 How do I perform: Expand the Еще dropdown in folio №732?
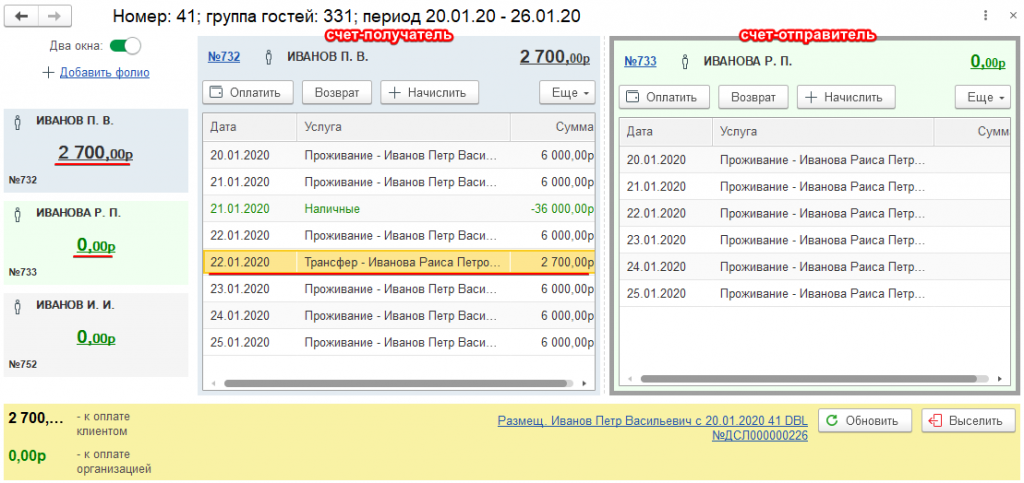point(567,93)
